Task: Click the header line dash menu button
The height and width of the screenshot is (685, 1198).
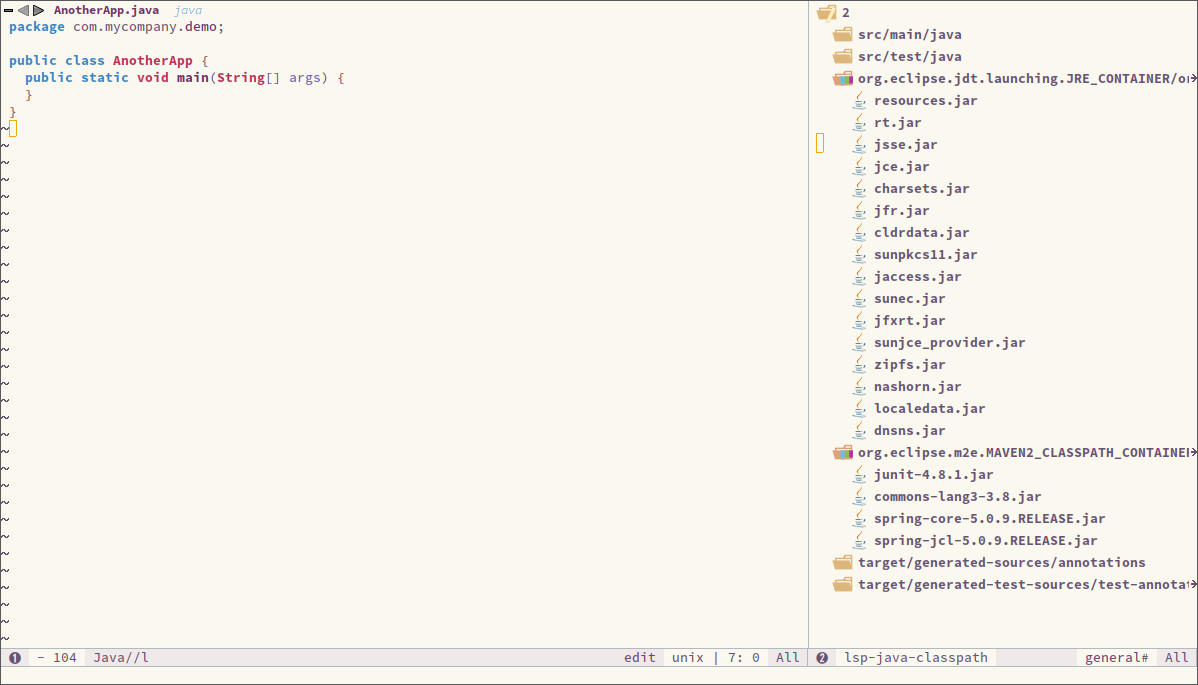Action: pyautogui.click(x=8, y=11)
